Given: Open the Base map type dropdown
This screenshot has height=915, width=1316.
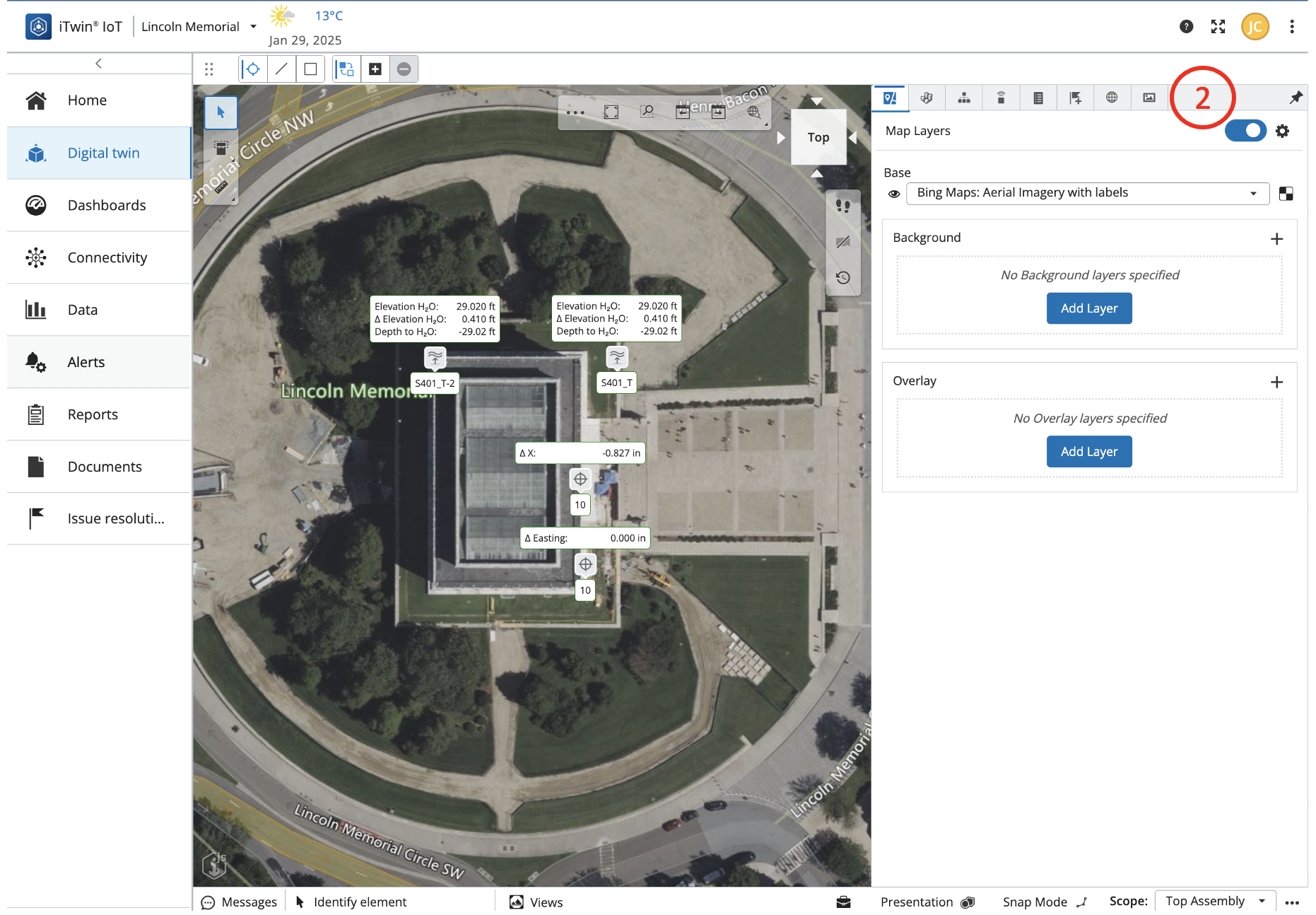Looking at the screenshot, I should tap(1087, 193).
